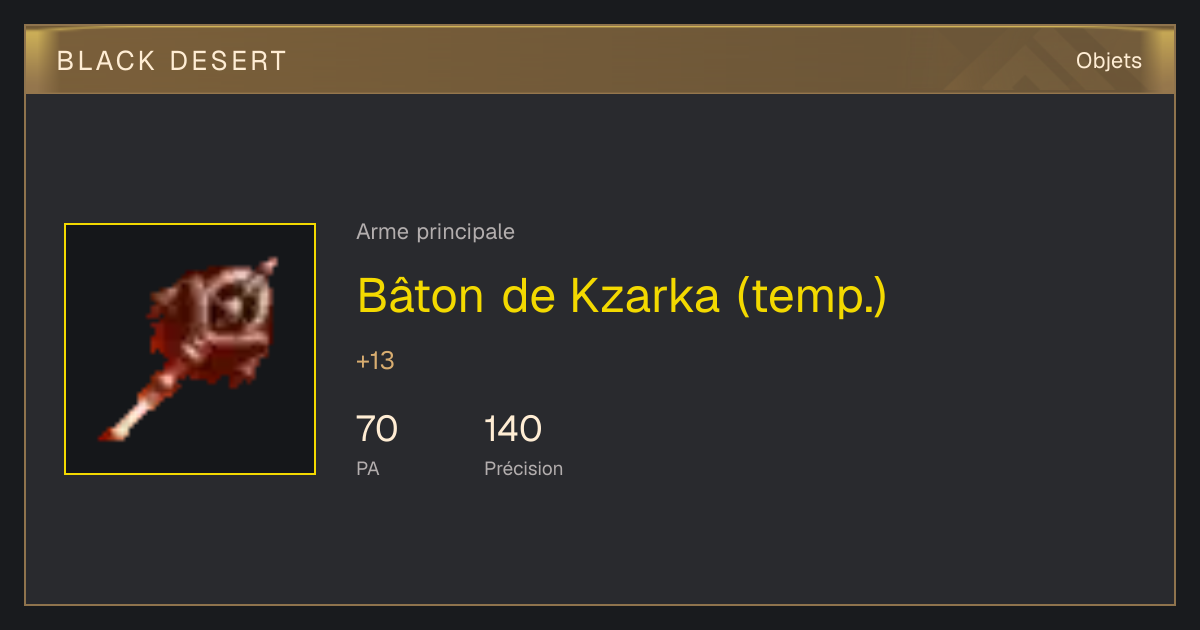The image size is (1200, 630).
Task: Click the PA stat label
Action: click(367, 468)
